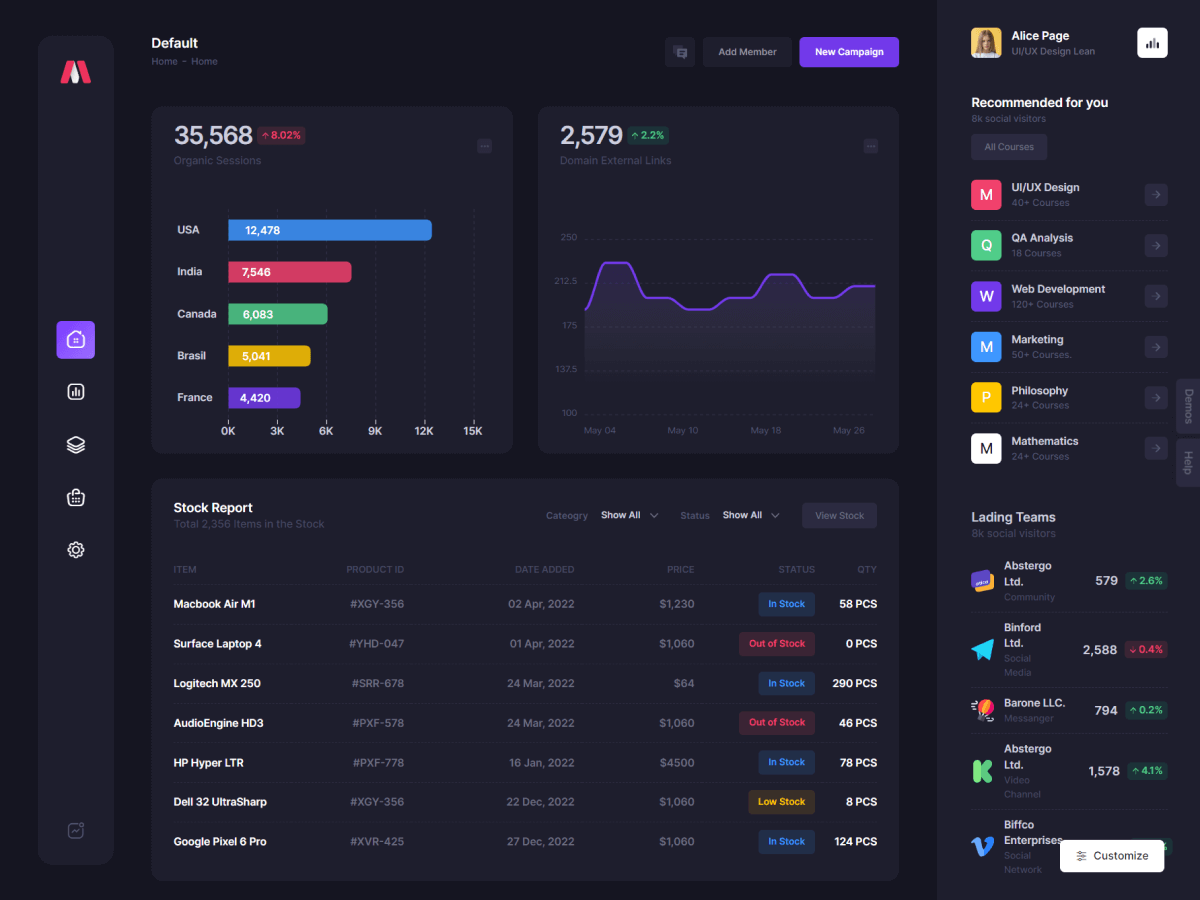Open the bar chart reports sidebar icon
Image resolution: width=1200 pixels, height=900 pixels.
76,392
